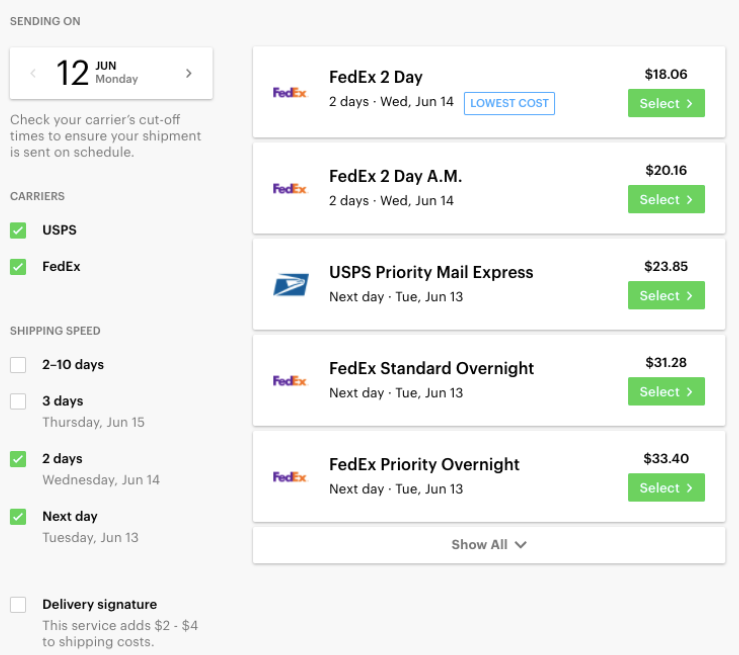The width and height of the screenshot is (739, 655).
Task: Click the $18.06 price
Action: [x=666, y=74]
